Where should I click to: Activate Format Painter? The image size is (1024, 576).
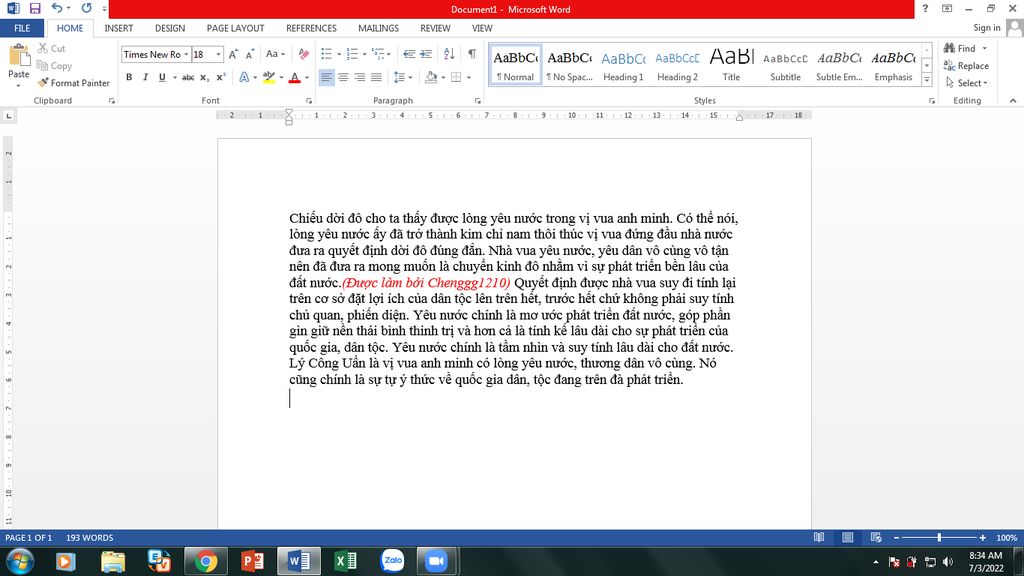[73, 83]
